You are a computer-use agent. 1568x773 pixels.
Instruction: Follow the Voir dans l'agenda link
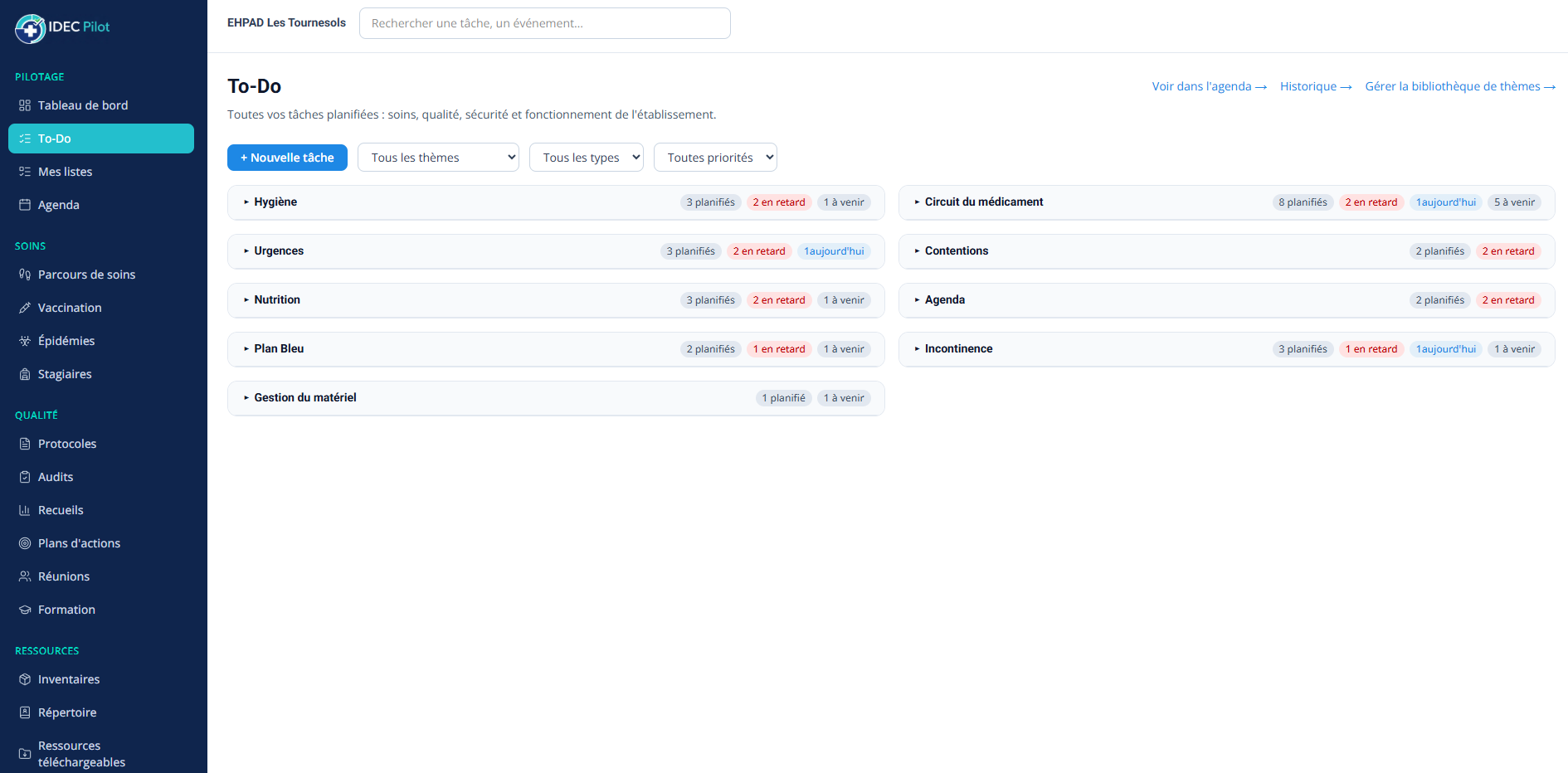[x=1209, y=86]
